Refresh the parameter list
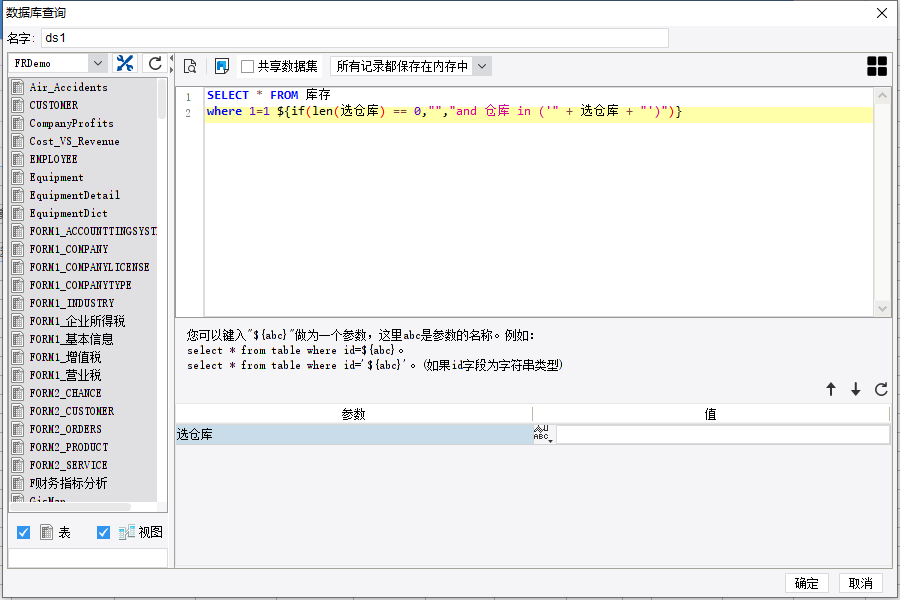Screen dimensions: 900x600 pyautogui.click(x=881, y=389)
